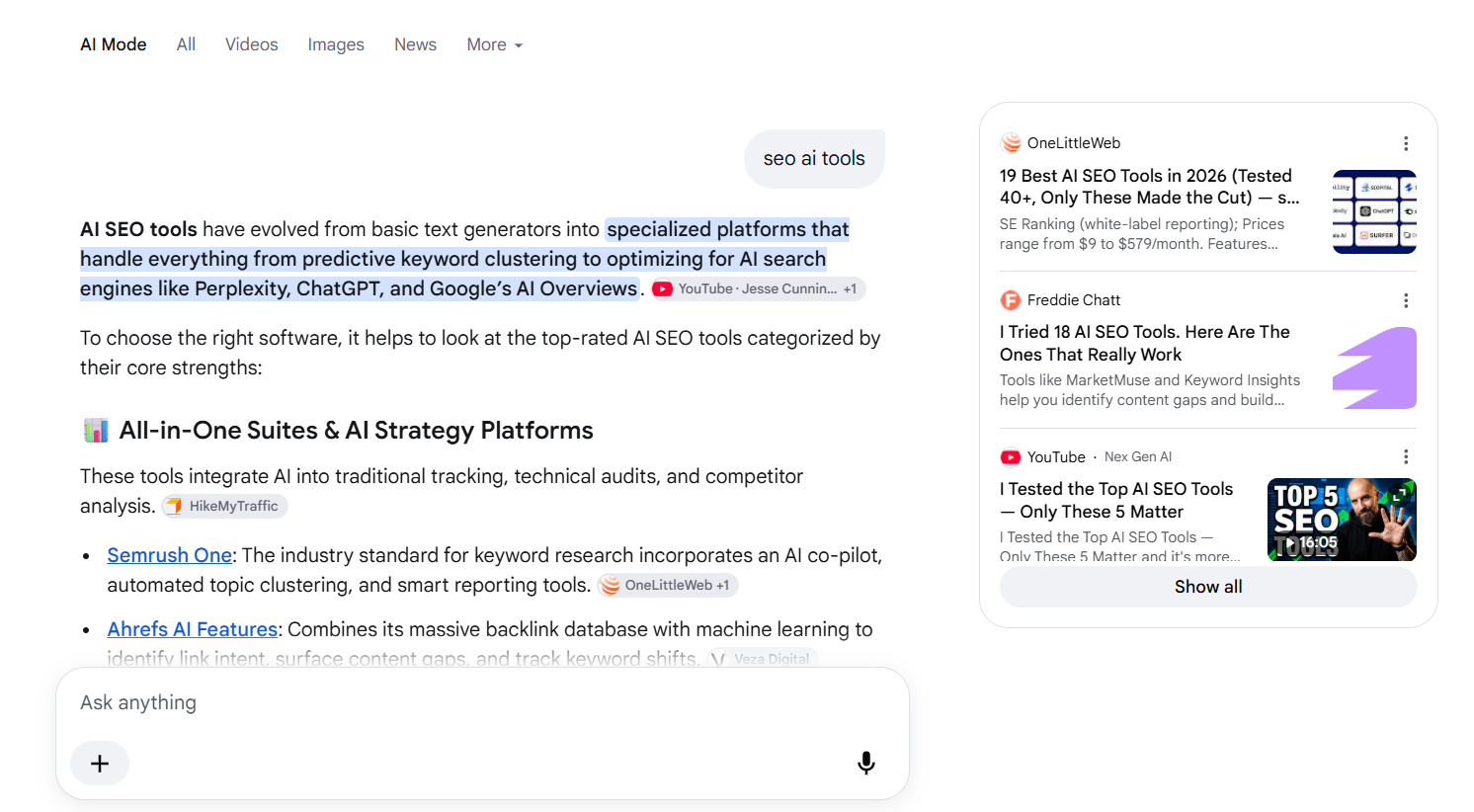Open the News tab

coord(415,44)
